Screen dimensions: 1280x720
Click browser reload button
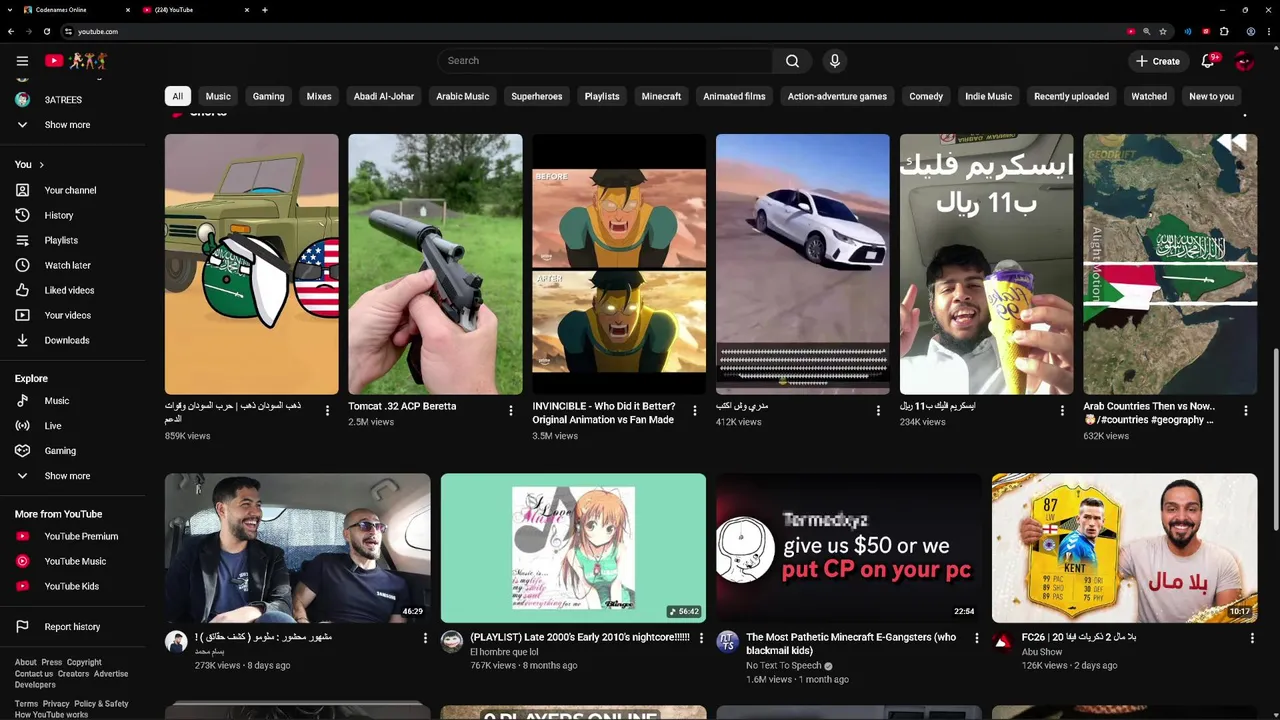(46, 31)
